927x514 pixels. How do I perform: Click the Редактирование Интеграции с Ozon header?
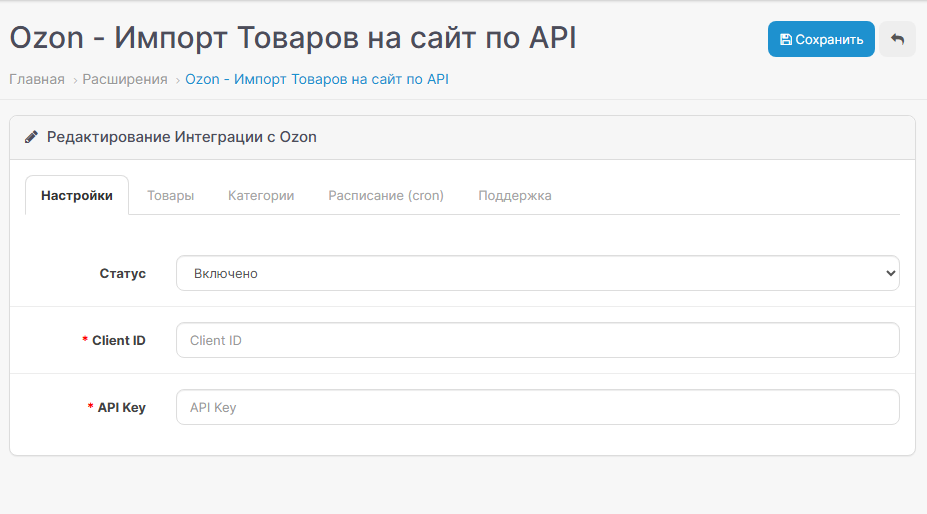pyautogui.click(x=182, y=137)
